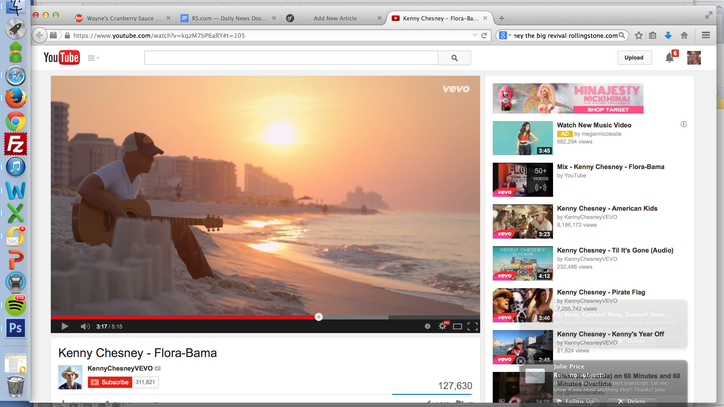Open the notifications bell
Viewport: 724px width, 407px height.
(670, 58)
